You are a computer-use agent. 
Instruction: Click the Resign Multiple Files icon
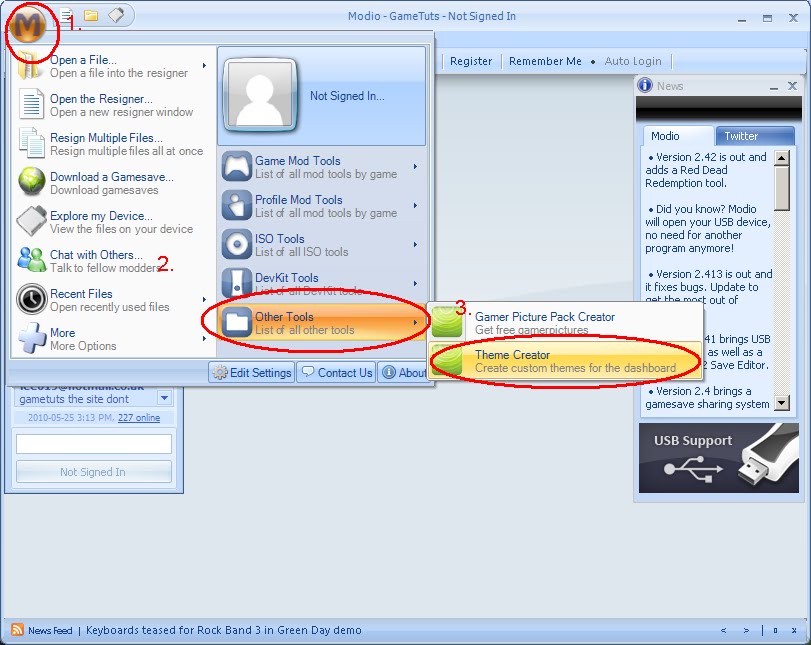(32, 143)
